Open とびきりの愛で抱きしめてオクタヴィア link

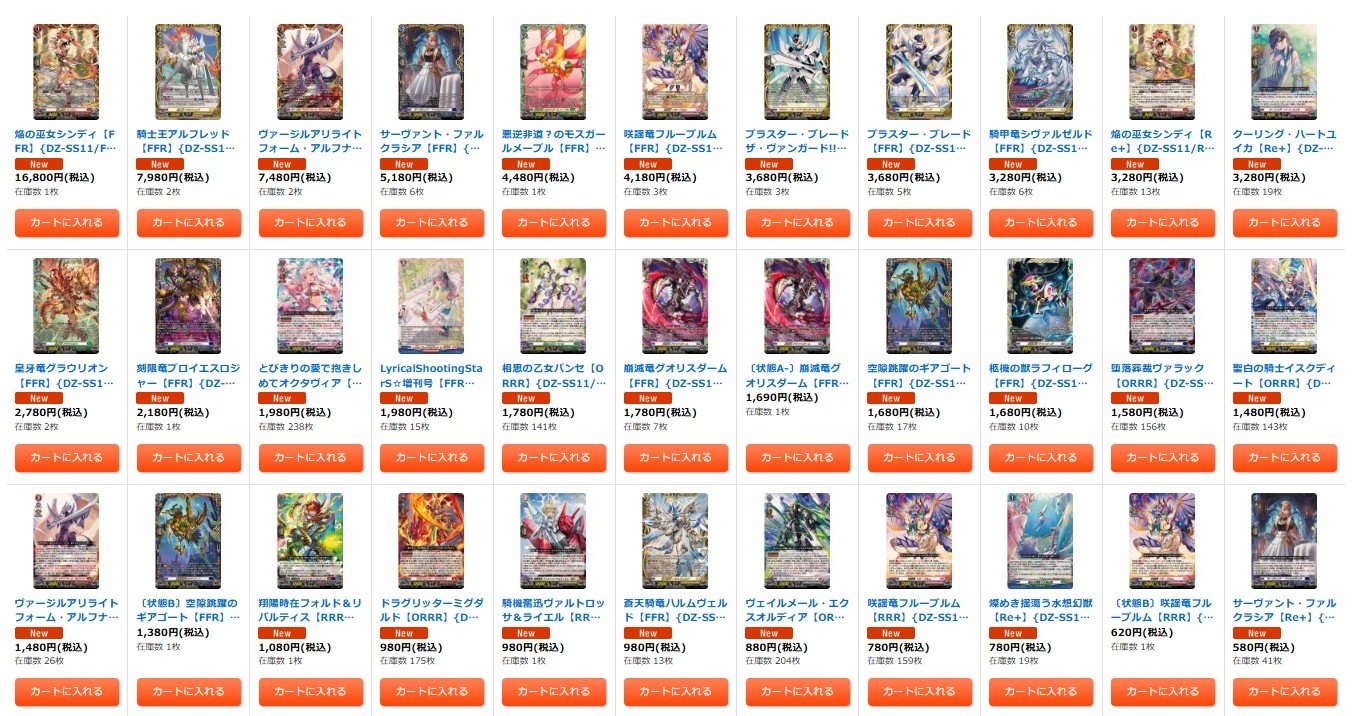pyautogui.click(x=310, y=374)
